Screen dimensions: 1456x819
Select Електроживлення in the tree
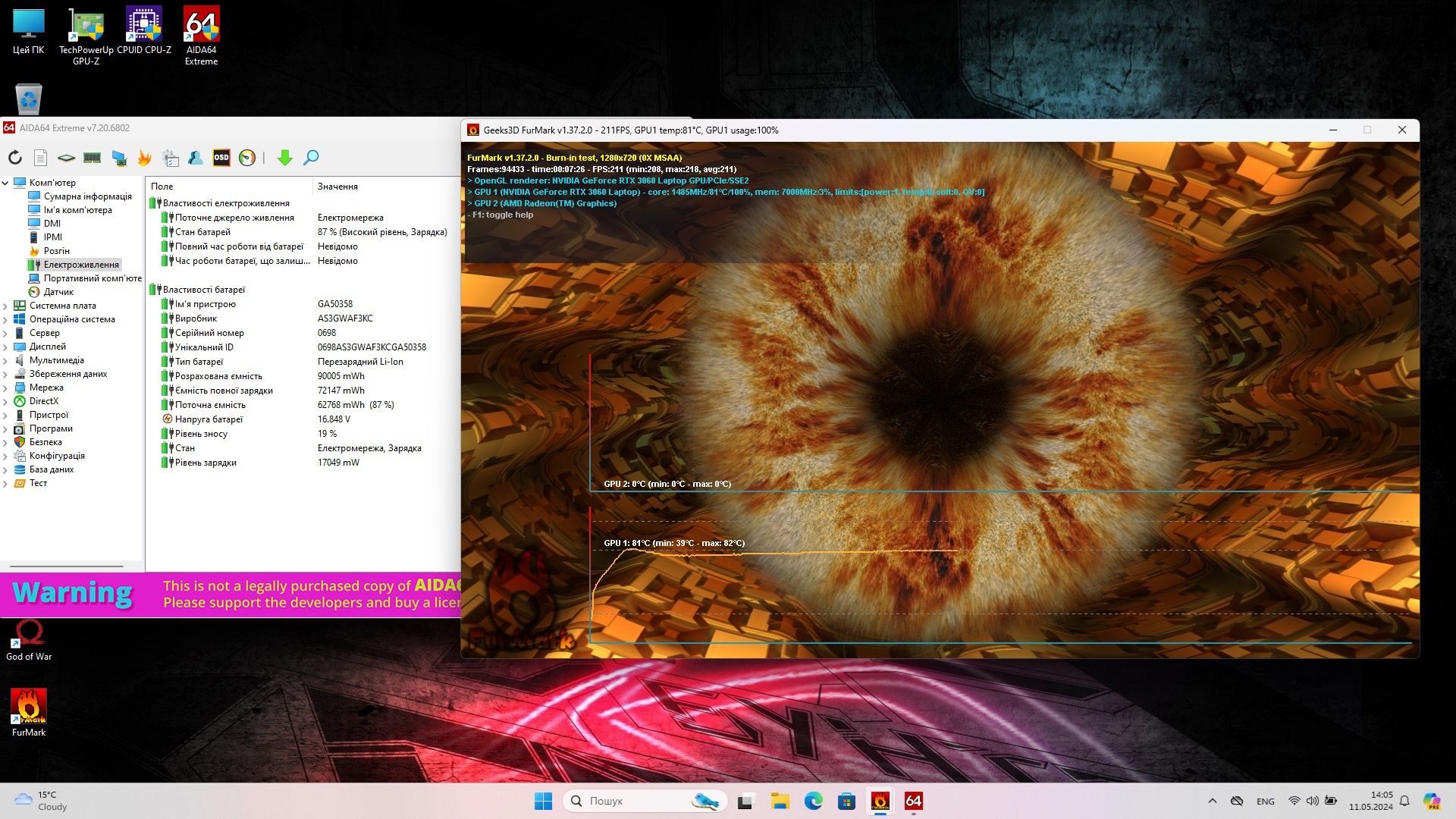[x=74, y=265]
